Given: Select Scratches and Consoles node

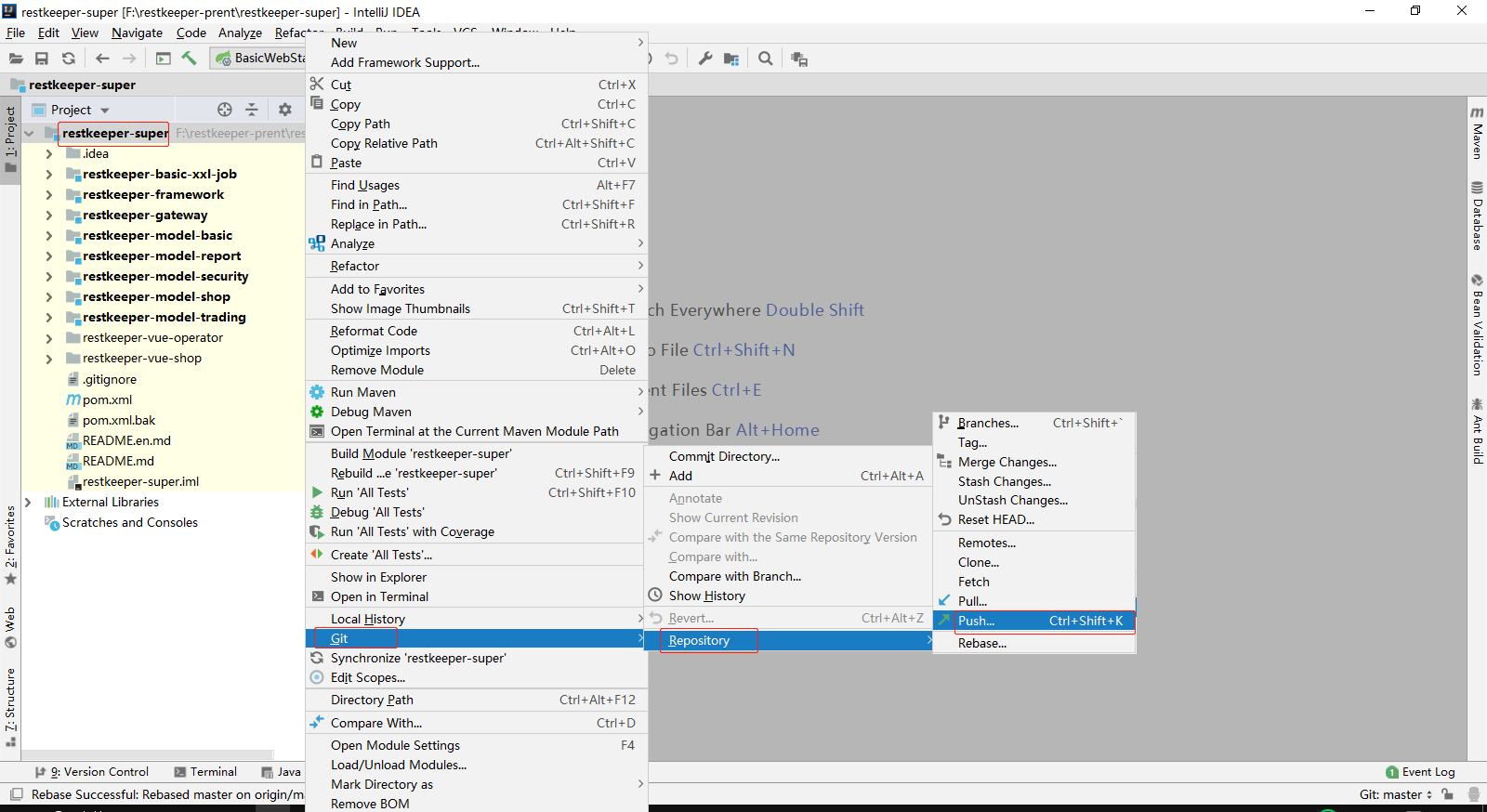Looking at the screenshot, I should (122, 522).
